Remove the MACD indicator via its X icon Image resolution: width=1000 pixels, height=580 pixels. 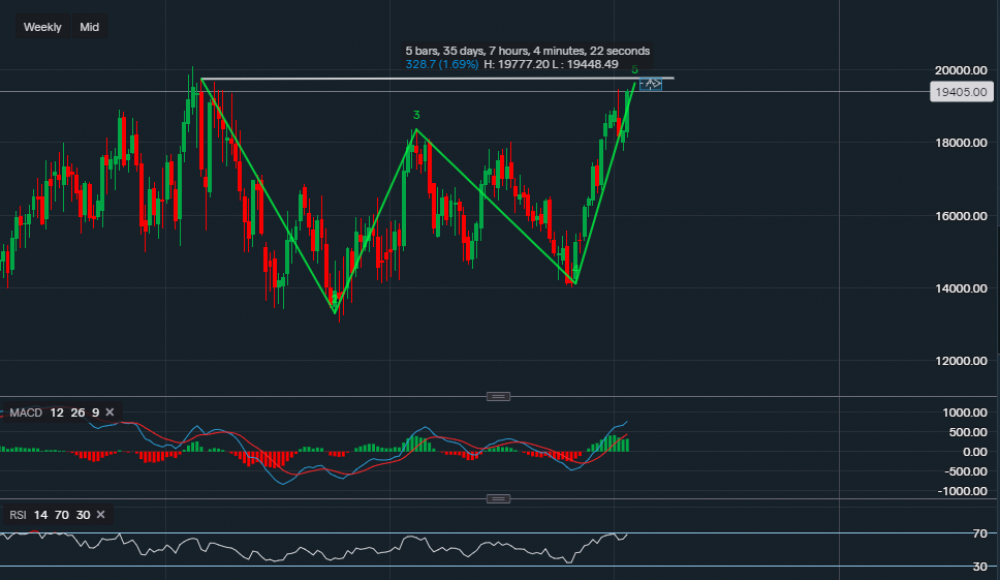(109, 412)
